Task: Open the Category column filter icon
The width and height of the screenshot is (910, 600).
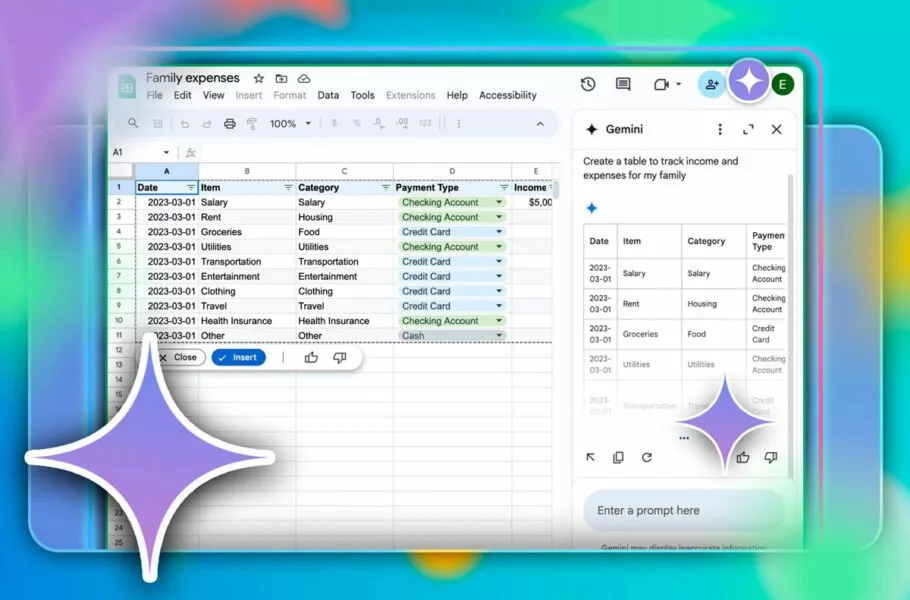Action: 385,187
